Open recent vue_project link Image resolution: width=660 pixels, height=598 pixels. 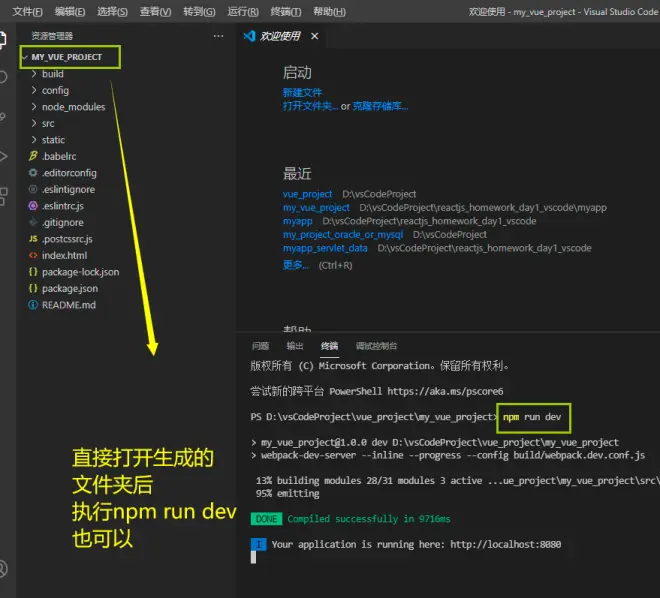307,194
